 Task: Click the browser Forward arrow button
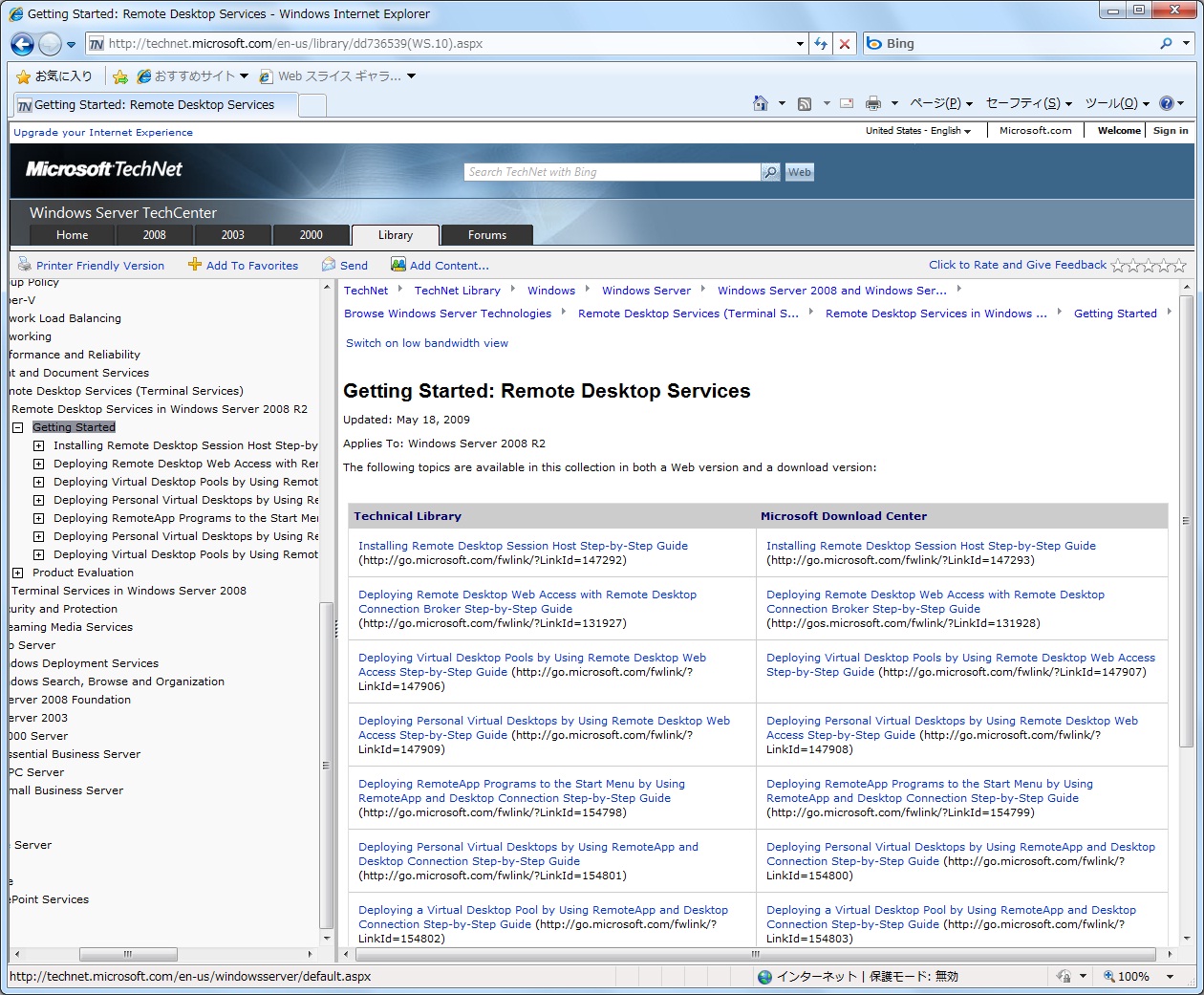pyautogui.click(x=50, y=44)
